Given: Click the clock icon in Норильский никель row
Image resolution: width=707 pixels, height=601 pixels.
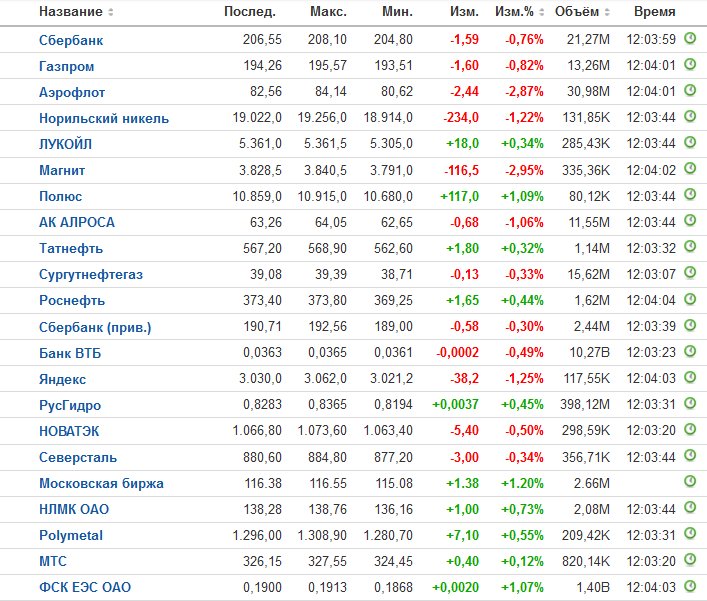Looking at the screenshot, I should pos(690,116).
